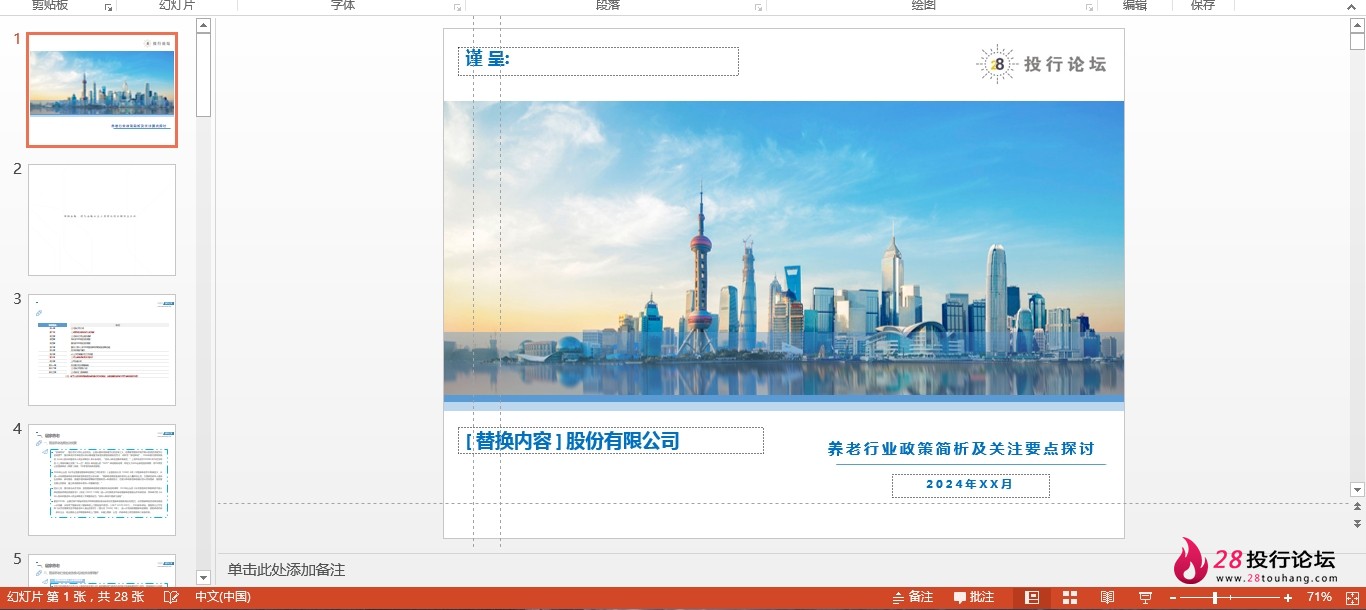Switch to Slide Sorter view icon
1366x610 pixels.
click(x=1070, y=597)
